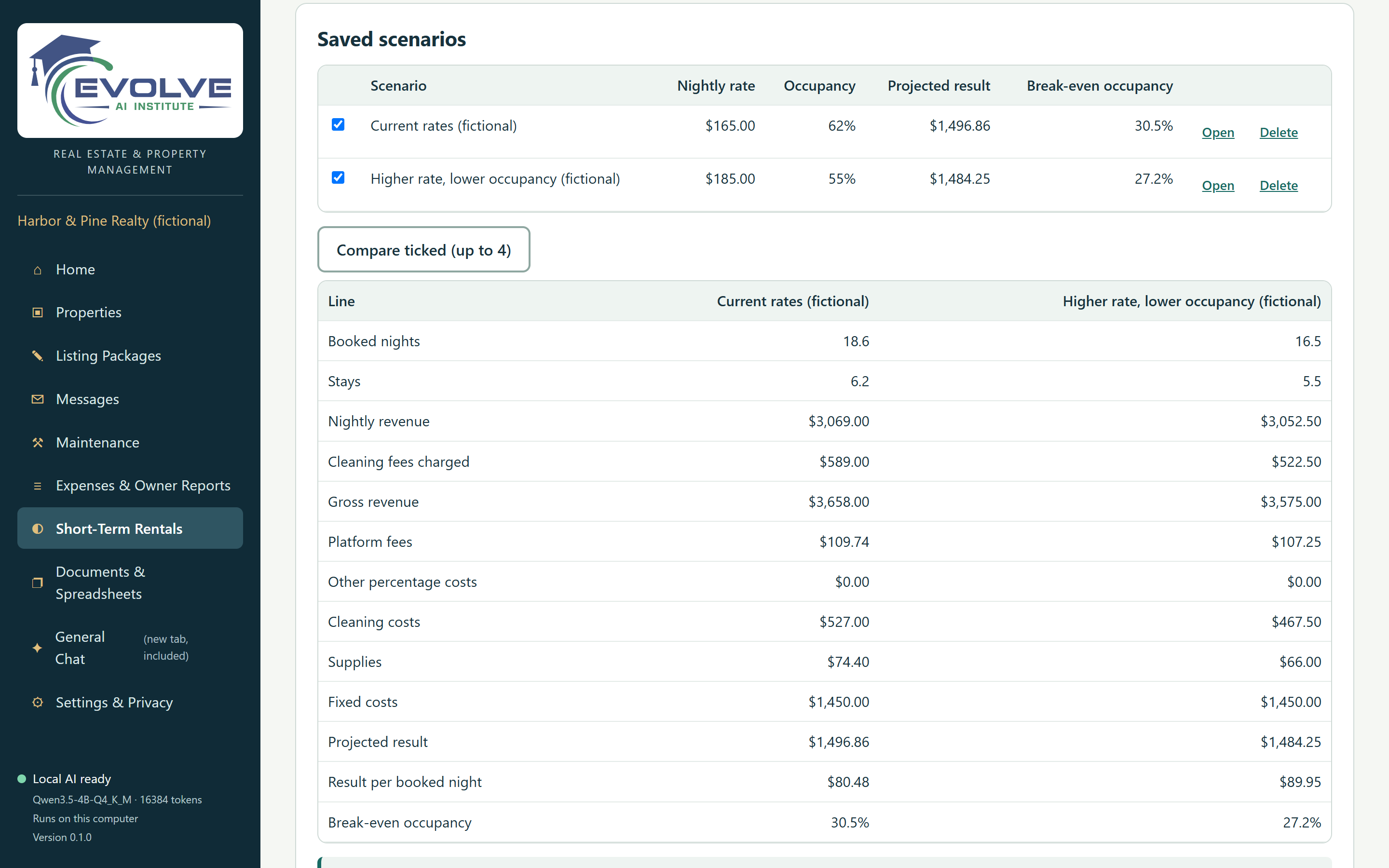Click the Nightly revenue row label
Screen dimensions: 1389x868
click(378, 422)
